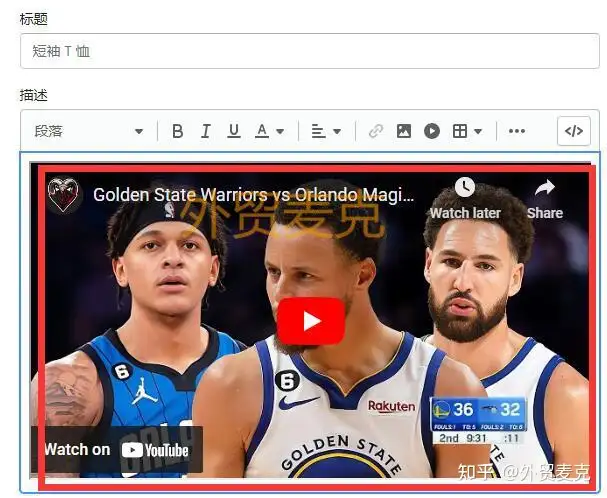
Task: Toggle italic formatting
Action: click(x=206, y=131)
